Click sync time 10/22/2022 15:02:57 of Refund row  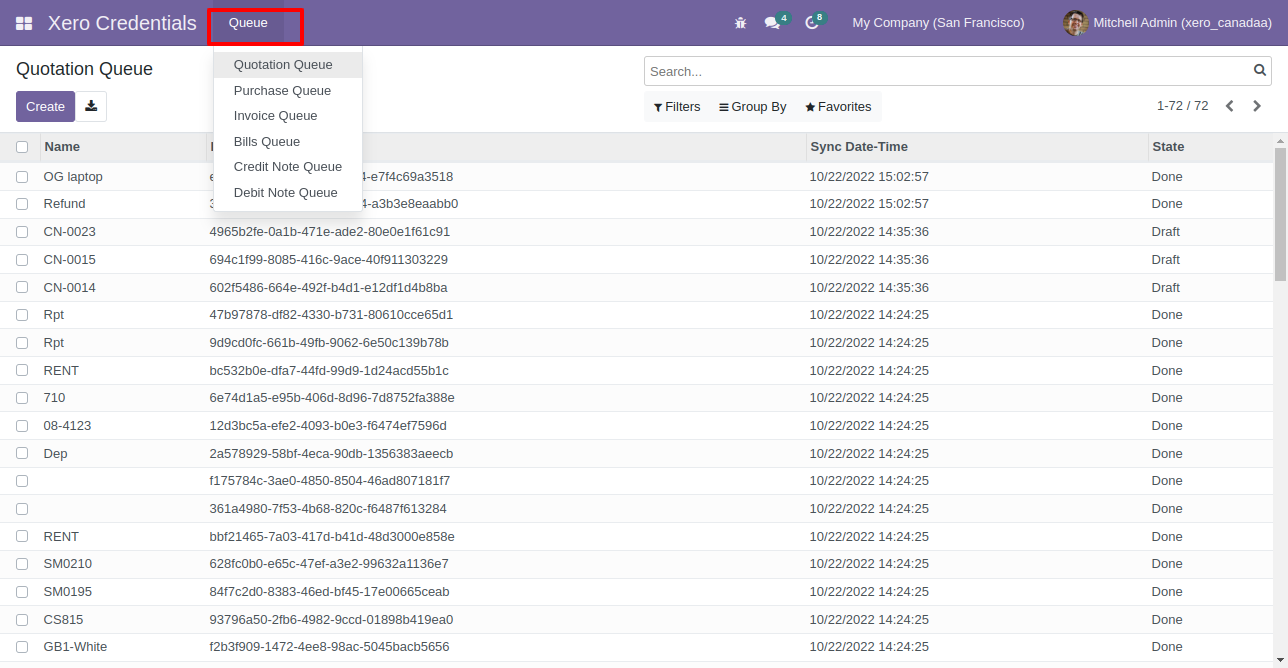[x=869, y=204]
